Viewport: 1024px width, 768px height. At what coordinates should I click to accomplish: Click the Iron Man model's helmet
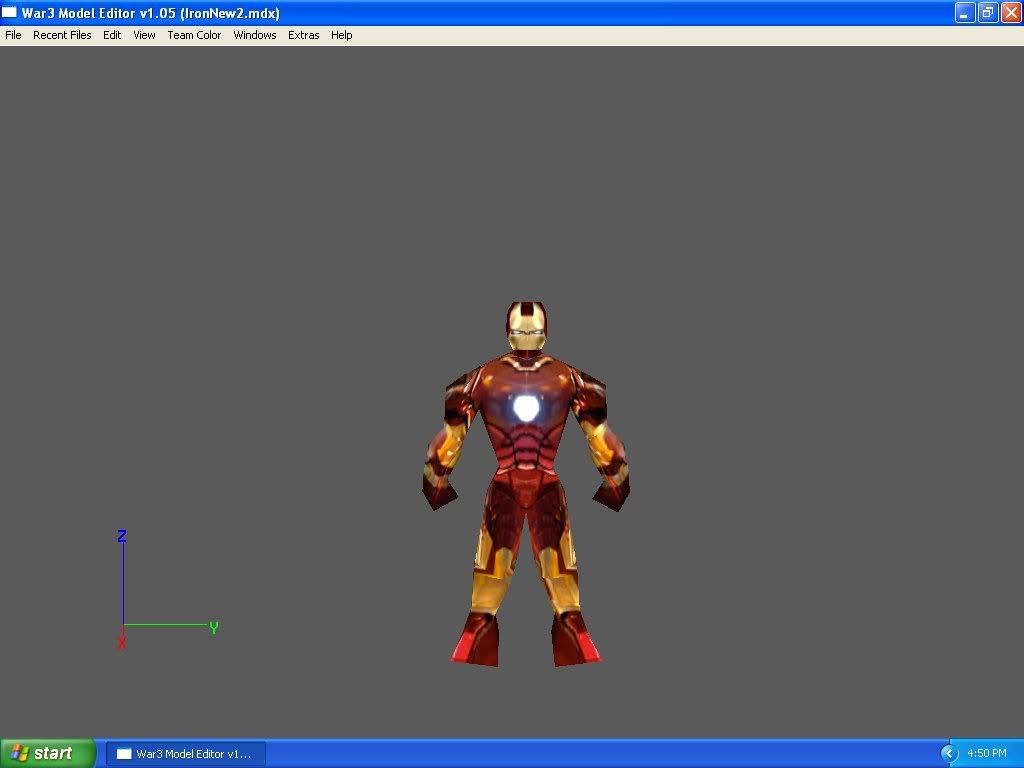(526, 327)
